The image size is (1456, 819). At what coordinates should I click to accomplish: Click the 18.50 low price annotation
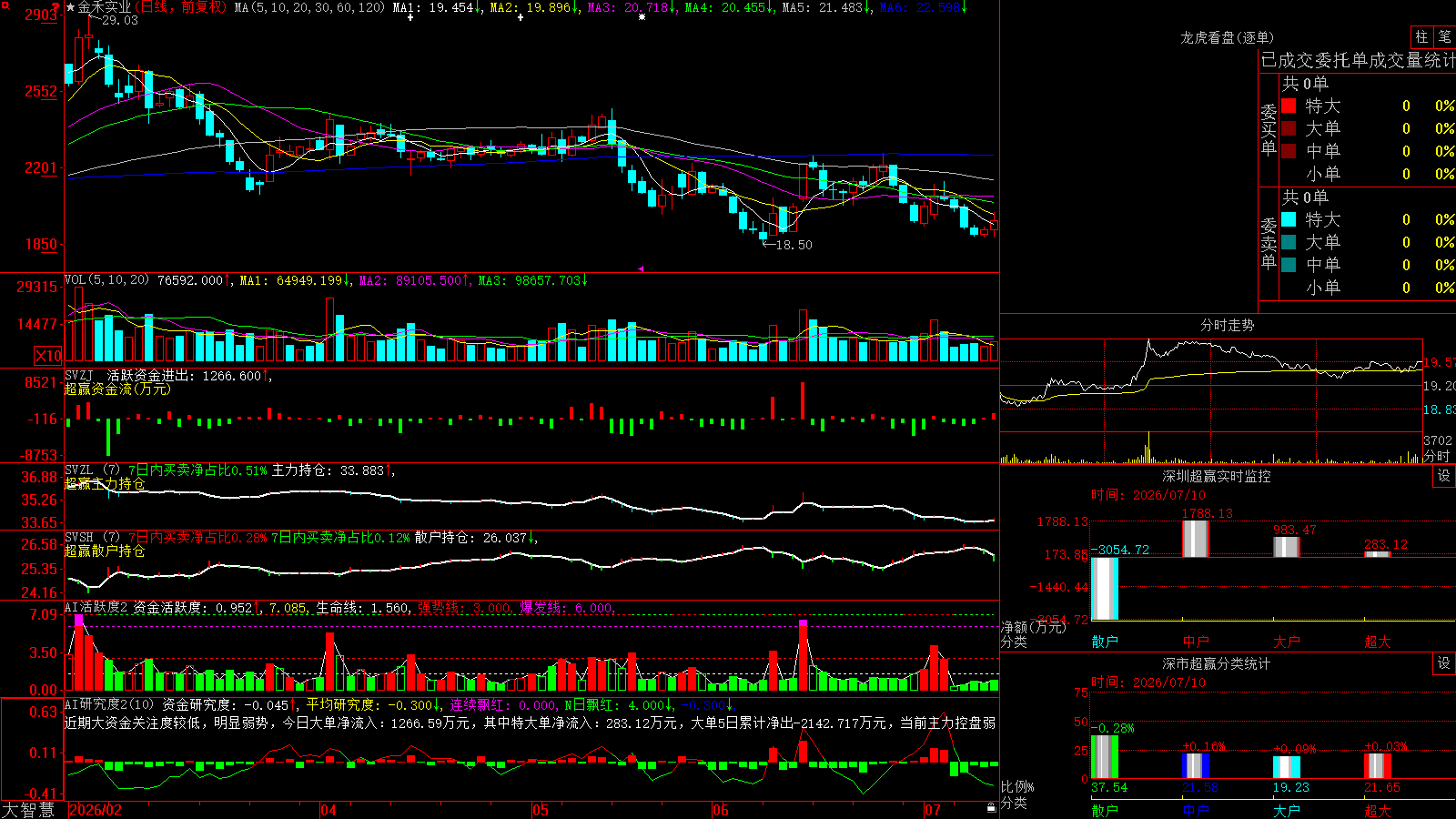tap(794, 245)
